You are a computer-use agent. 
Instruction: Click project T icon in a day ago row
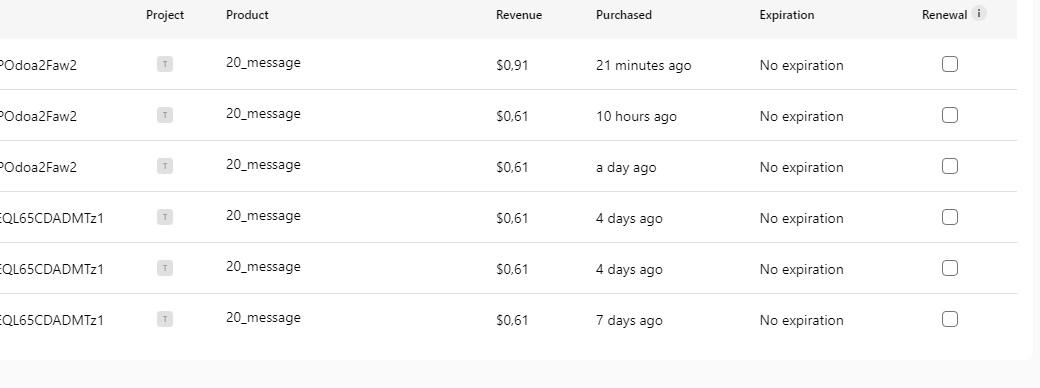click(x=165, y=166)
